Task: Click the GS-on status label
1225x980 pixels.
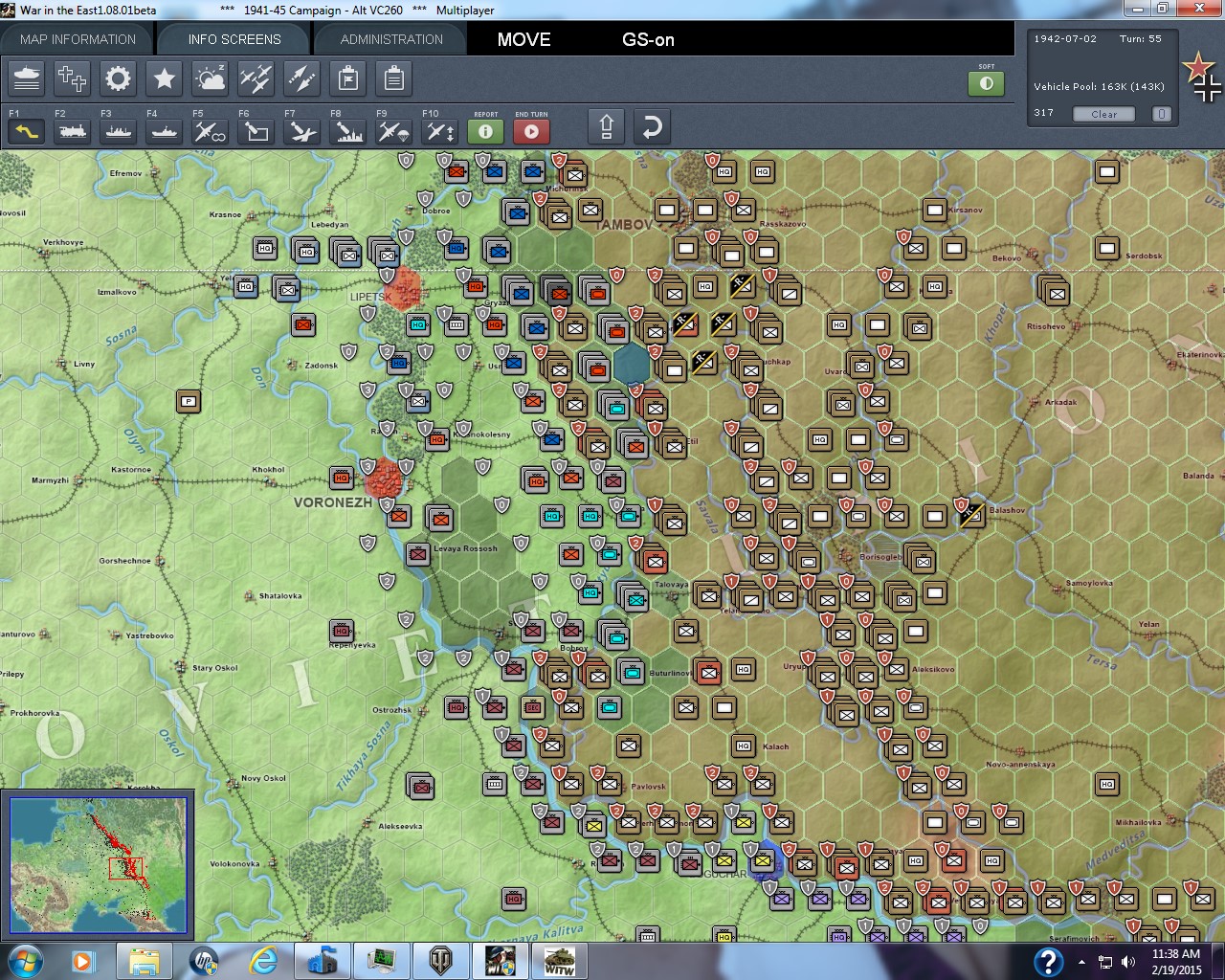Action: coord(648,39)
